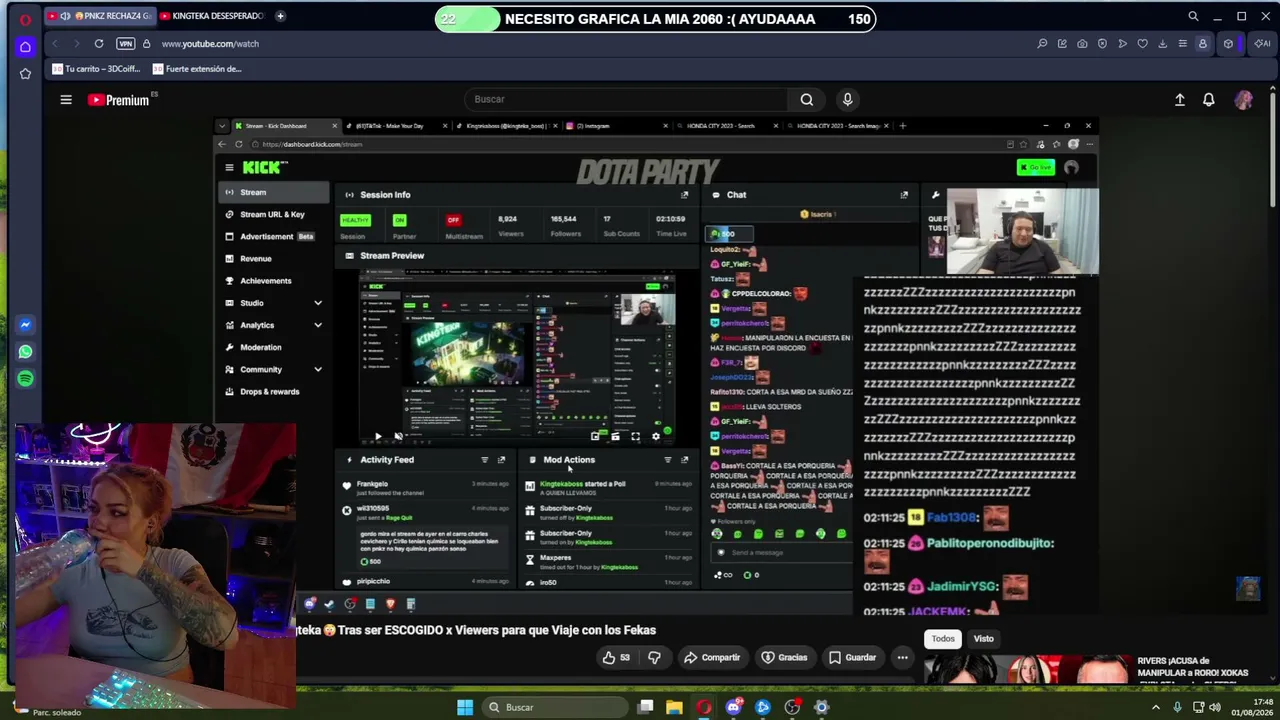Viewport: 1280px width, 720px height.
Task: Select Moderation in the Kick sidebar
Action: pos(273,347)
